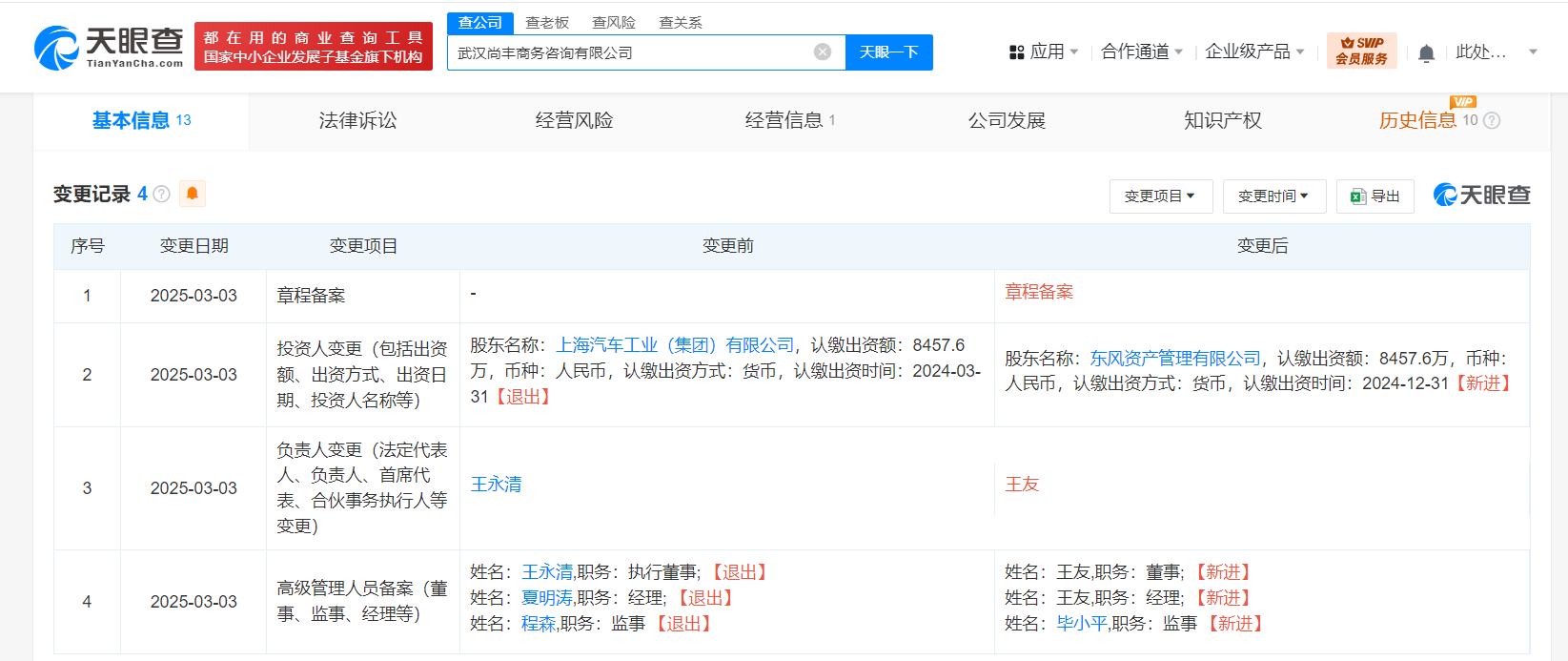Viewport: 1568px width, 661px height.
Task: Switch to the 查风险 search tab
Action: tap(614, 23)
